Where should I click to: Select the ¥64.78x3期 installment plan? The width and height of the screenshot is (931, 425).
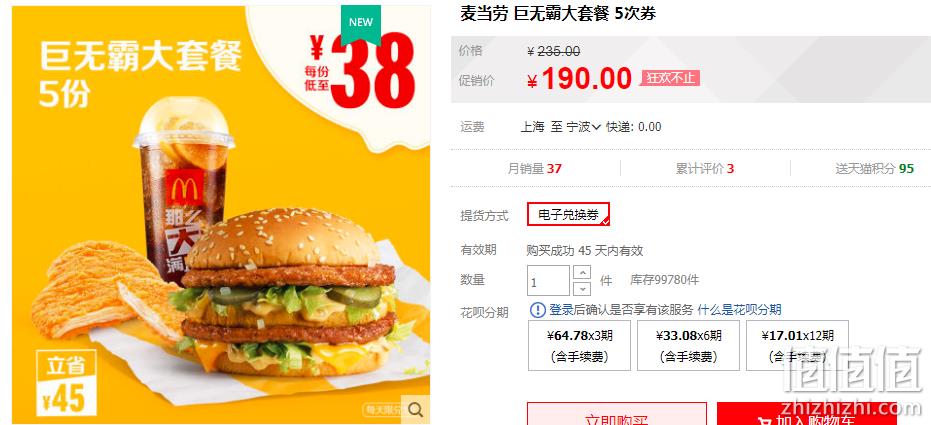click(579, 345)
